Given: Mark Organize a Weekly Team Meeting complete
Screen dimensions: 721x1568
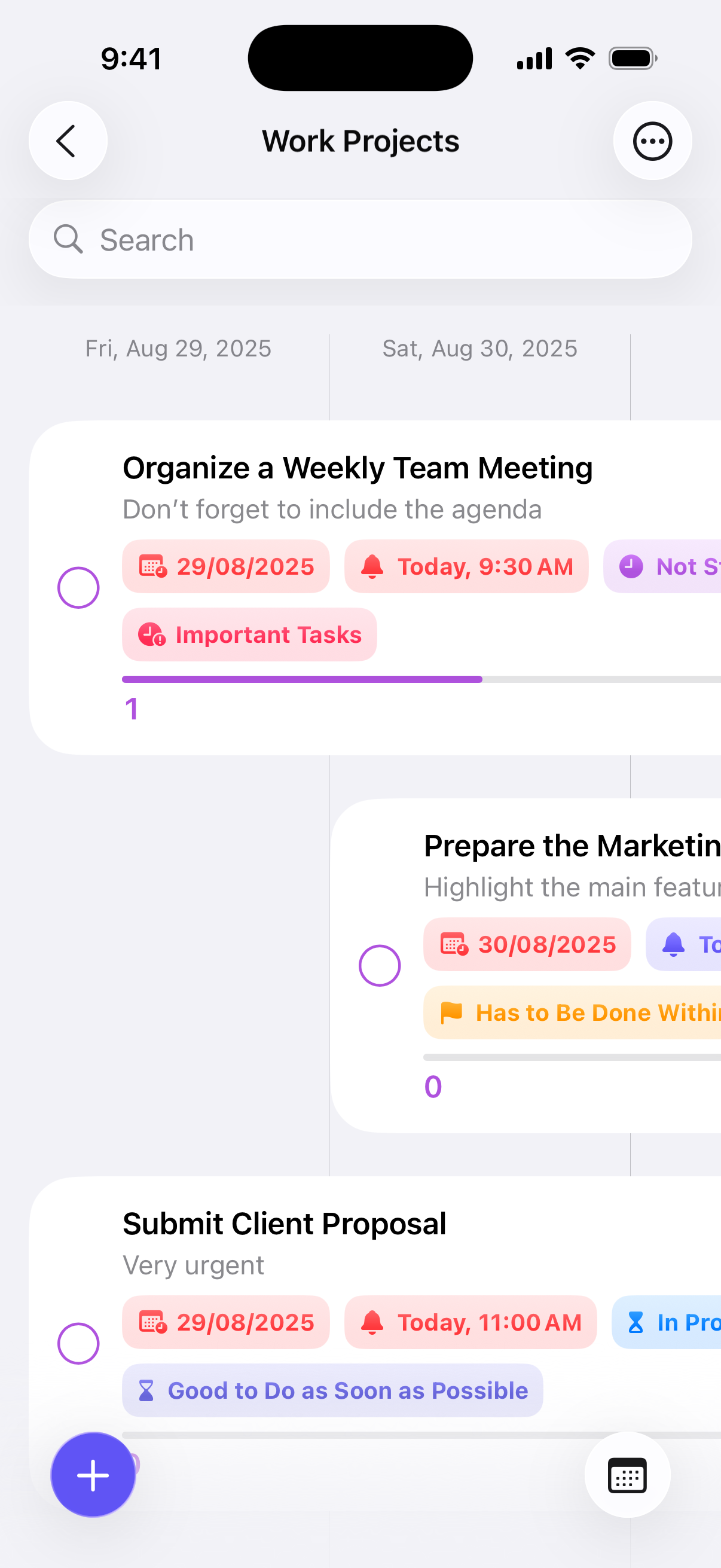Looking at the screenshot, I should (x=78, y=587).
